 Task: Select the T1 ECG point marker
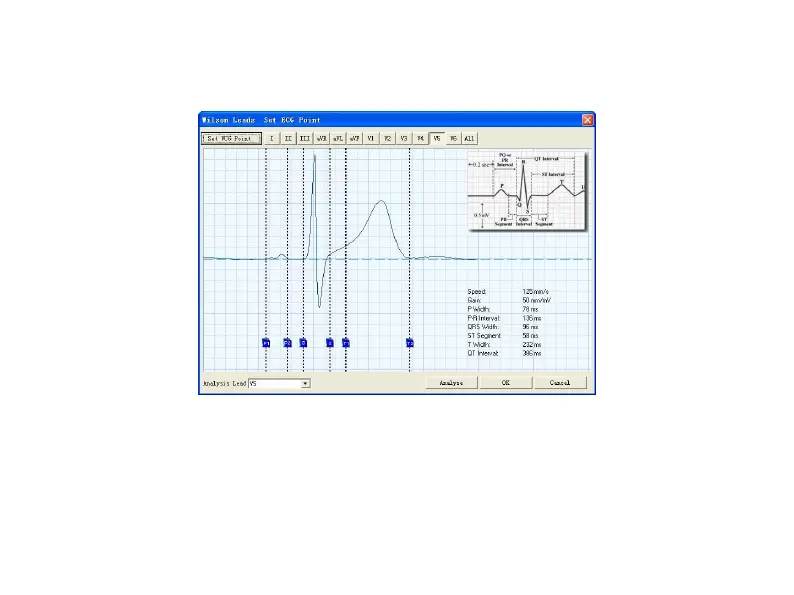point(346,343)
